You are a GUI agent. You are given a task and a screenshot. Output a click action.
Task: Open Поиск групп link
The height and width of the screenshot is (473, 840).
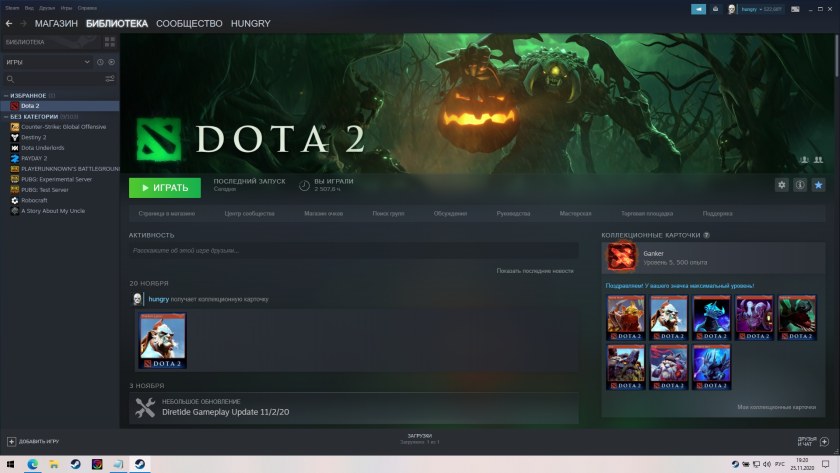[x=388, y=213]
